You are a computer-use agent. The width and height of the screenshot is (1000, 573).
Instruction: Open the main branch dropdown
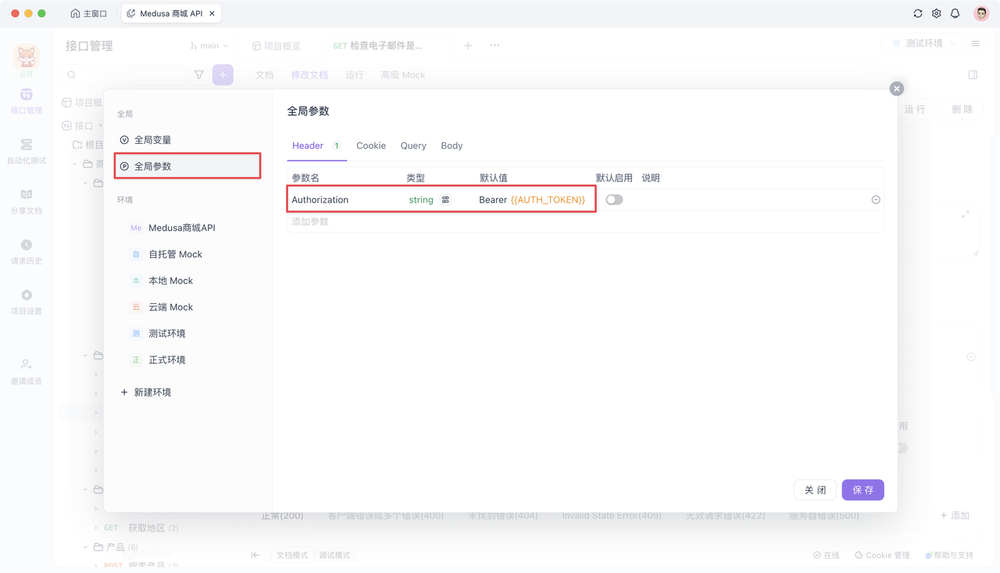pos(209,46)
